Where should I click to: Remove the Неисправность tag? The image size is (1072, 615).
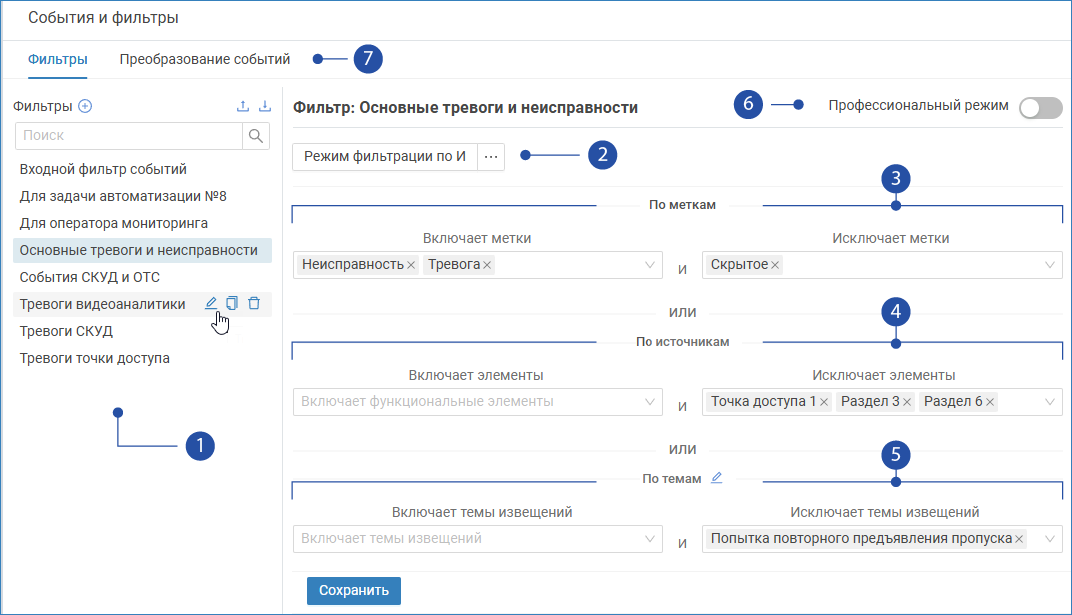[411, 265]
